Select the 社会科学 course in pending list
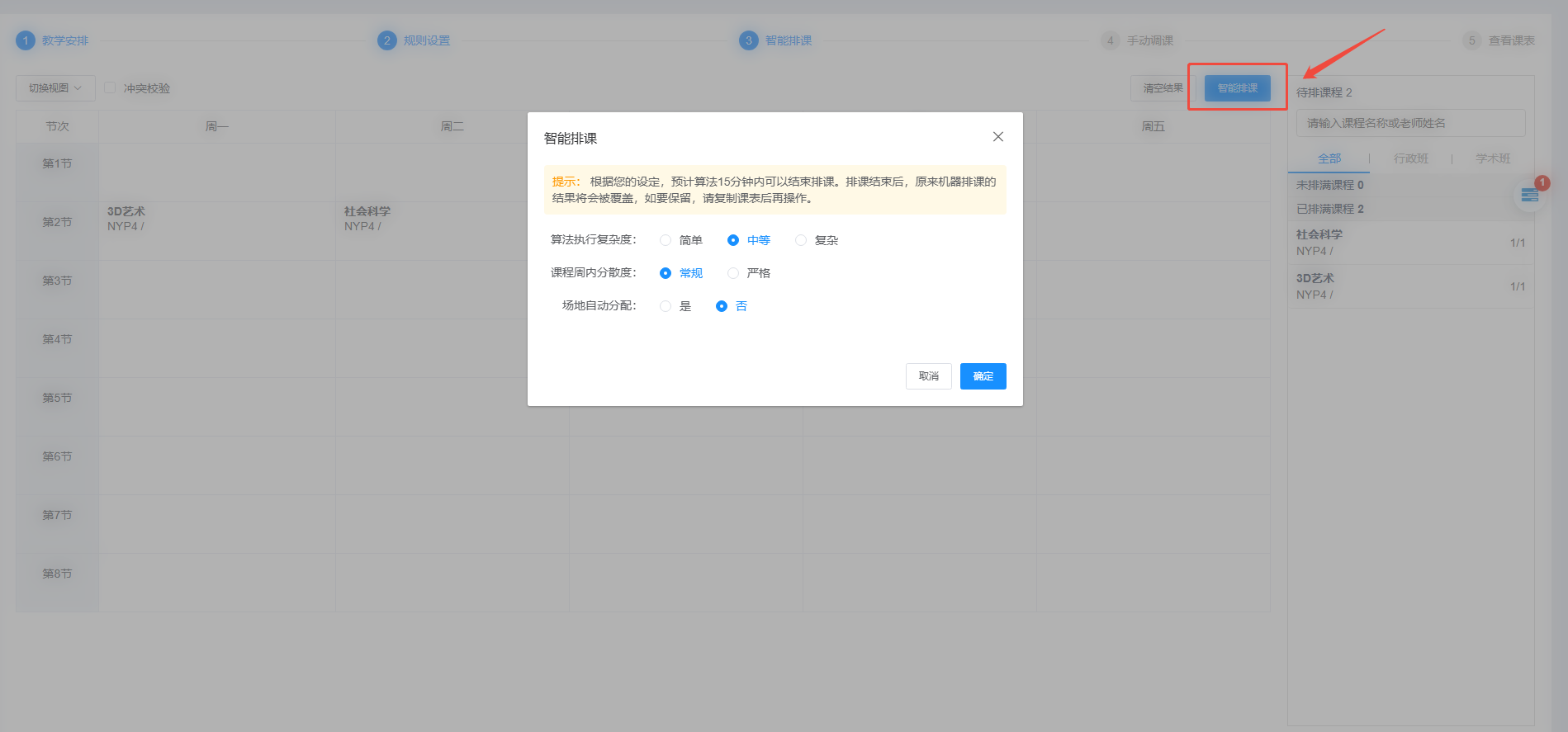 tap(1410, 243)
